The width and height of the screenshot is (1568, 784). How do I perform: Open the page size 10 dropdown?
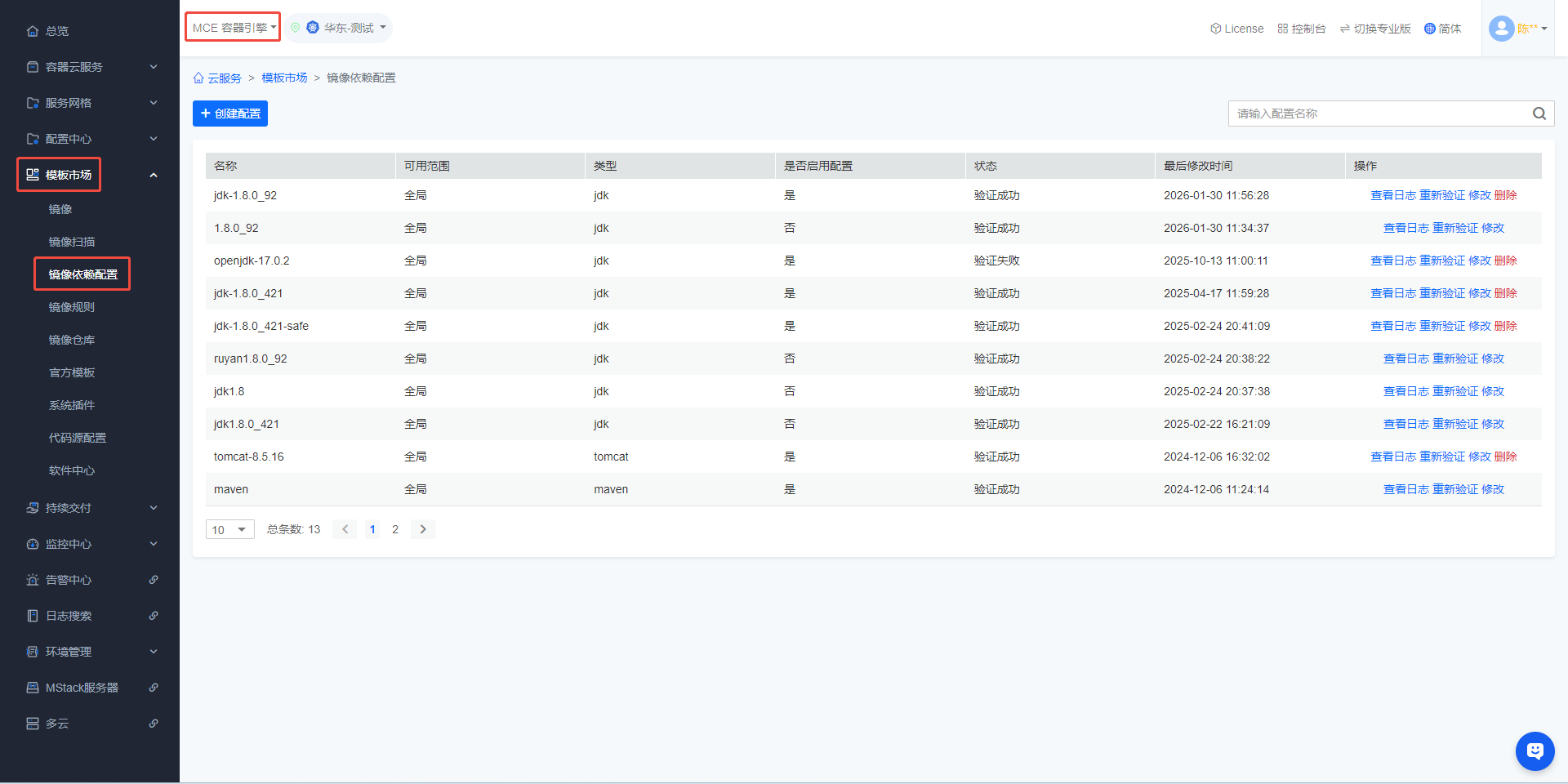[x=229, y=530]
